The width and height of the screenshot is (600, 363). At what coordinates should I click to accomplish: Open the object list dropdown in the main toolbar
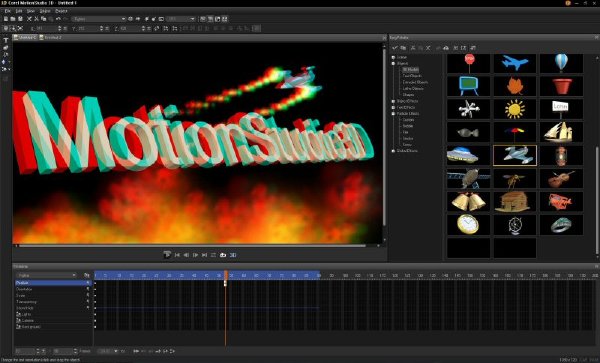tap(99, 19)
